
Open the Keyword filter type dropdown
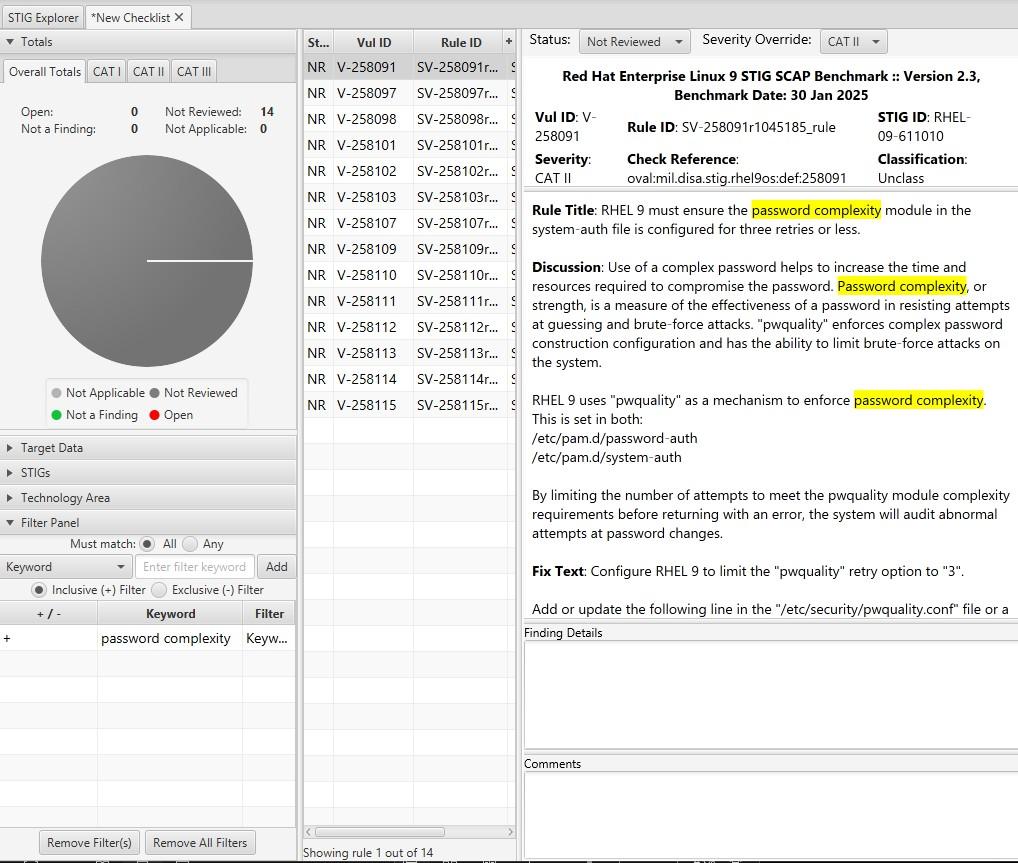pos(66,567)
